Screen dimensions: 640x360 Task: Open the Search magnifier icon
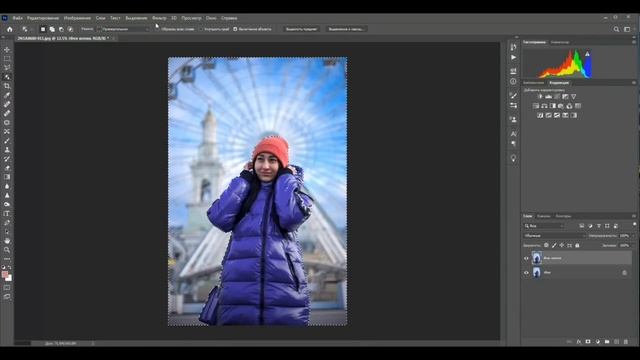click(616, 29)
